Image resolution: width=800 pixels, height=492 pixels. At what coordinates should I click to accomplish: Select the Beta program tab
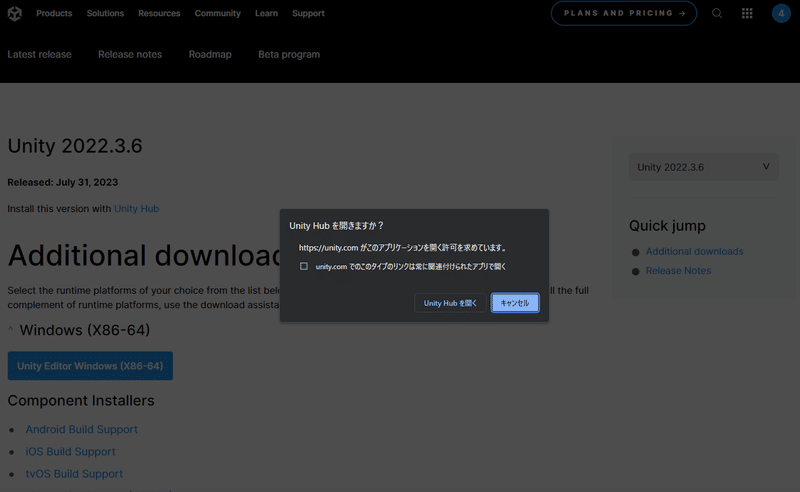[x=289, y=54]
